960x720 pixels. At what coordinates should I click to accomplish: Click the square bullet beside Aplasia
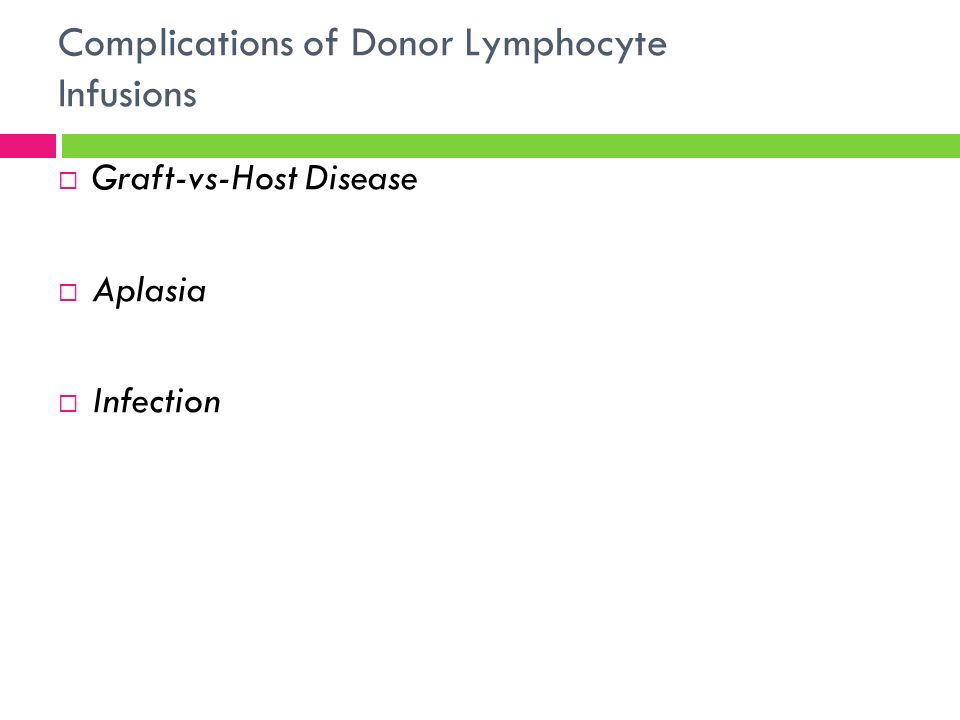click(x=68, y=292)
